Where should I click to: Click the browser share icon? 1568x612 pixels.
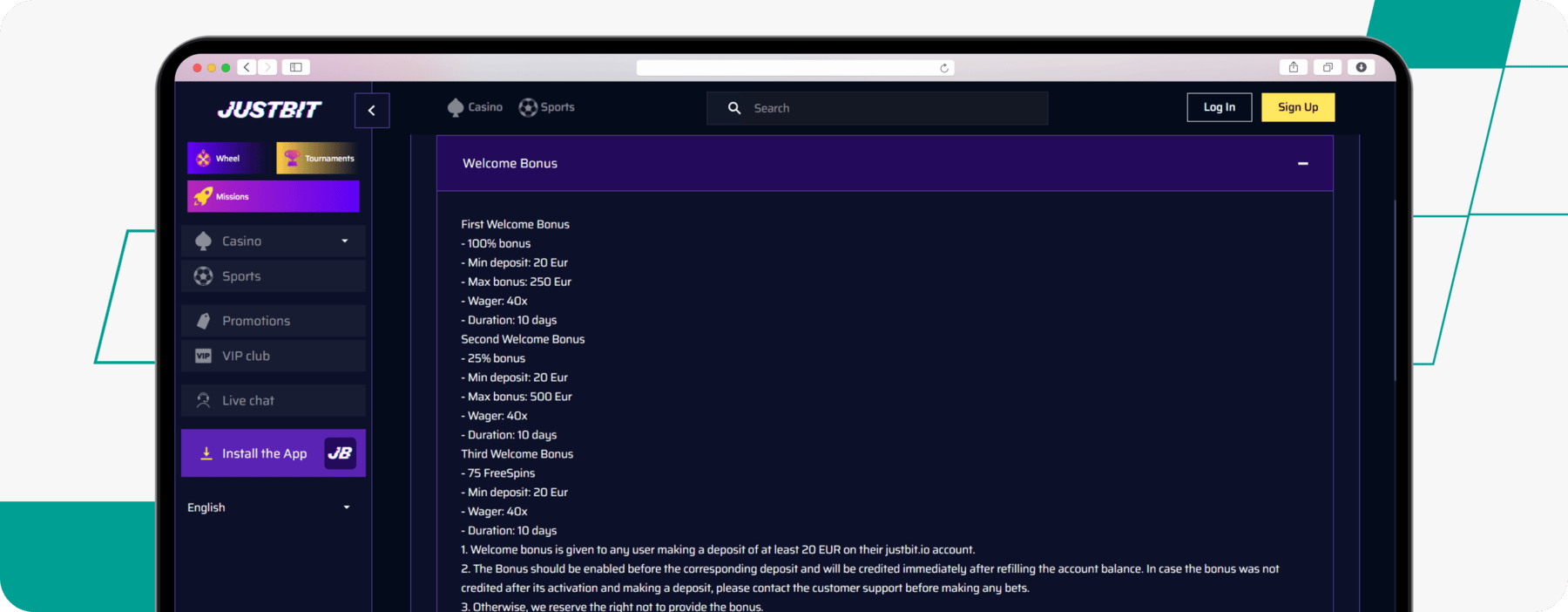1294,67
